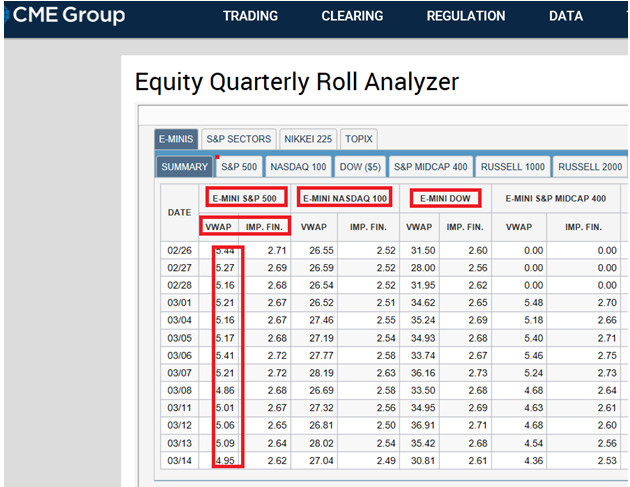Click the VWAP header under E-MINI NASDAQ 100
Screen dimensions: 630x487
[314, 227]
